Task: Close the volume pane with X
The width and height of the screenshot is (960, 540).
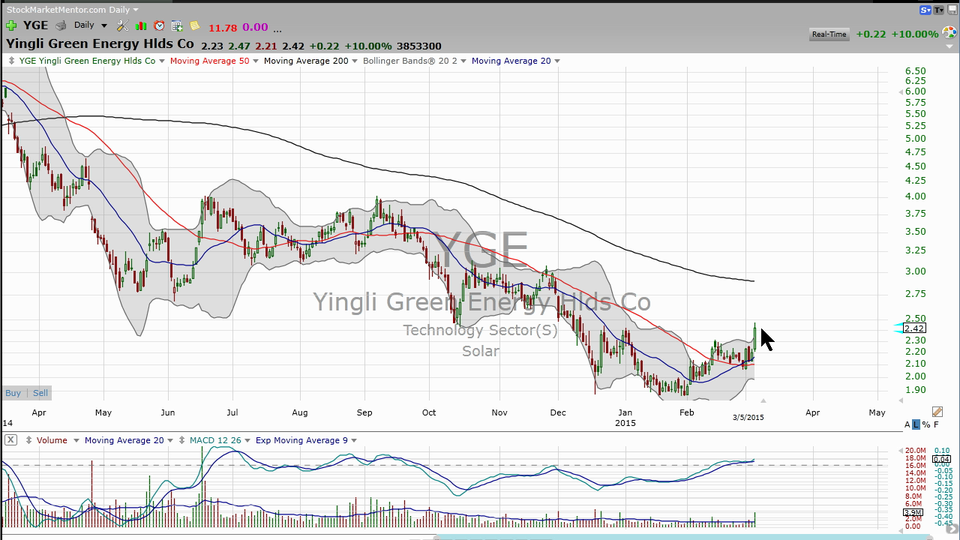Action: 11,440
